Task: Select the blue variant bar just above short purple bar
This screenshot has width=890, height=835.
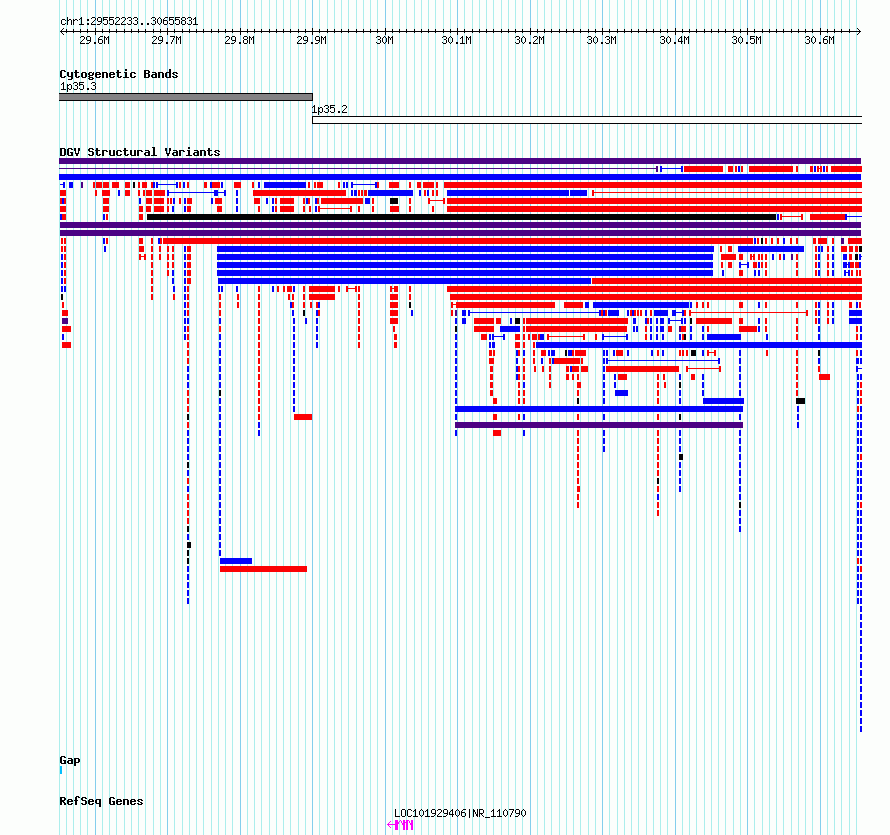Action: pos(599,409)
